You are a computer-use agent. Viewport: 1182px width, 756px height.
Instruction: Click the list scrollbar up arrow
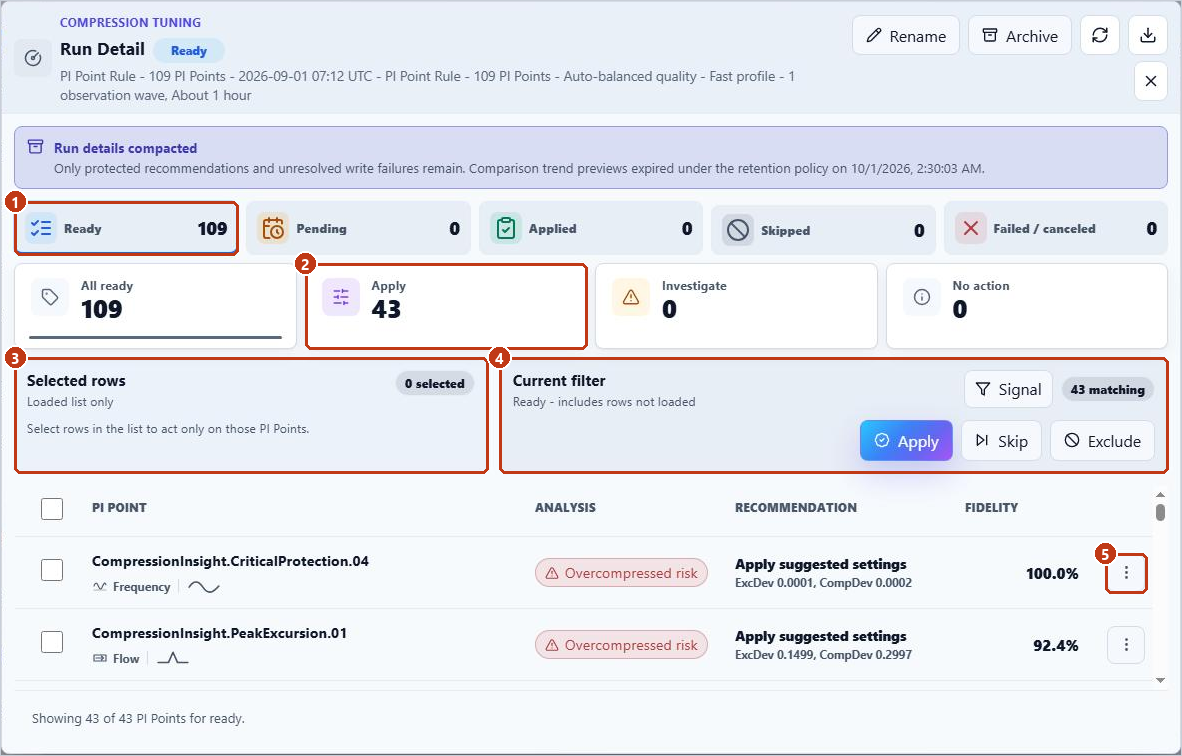pyautogui.click(x=1160, y=495)
